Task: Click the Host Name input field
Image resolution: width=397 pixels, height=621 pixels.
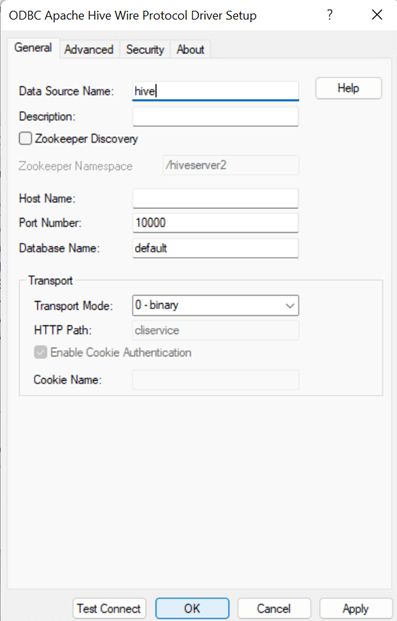Action: (216, 198)
